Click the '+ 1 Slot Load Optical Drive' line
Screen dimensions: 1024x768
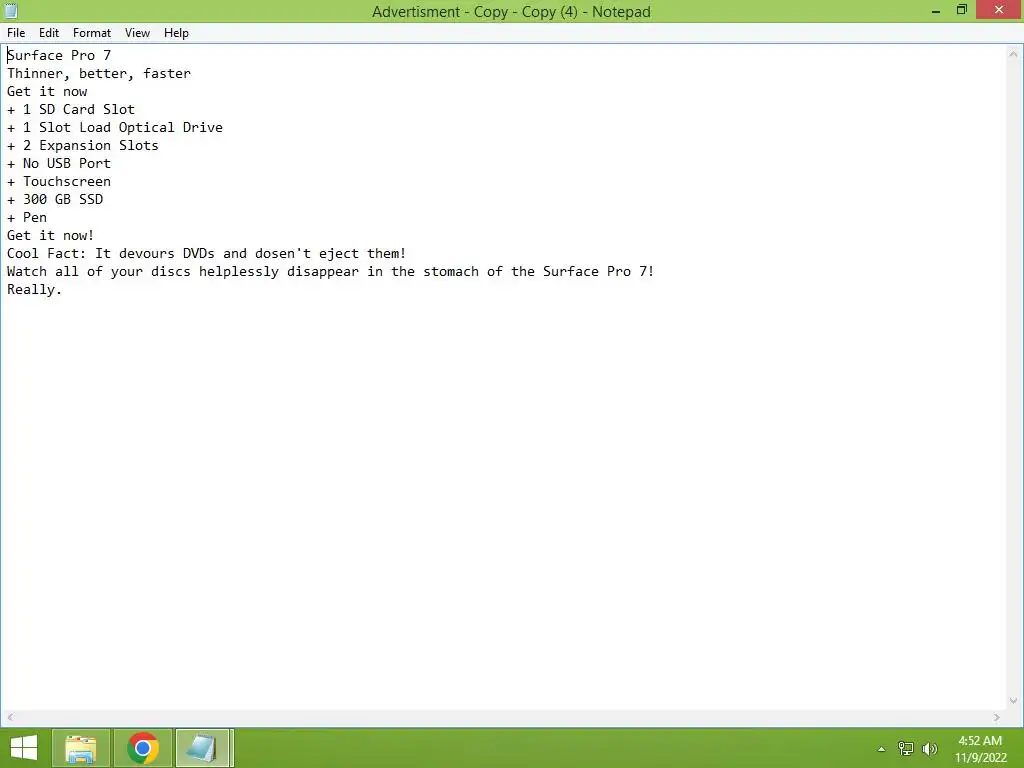tap(115, 127)
